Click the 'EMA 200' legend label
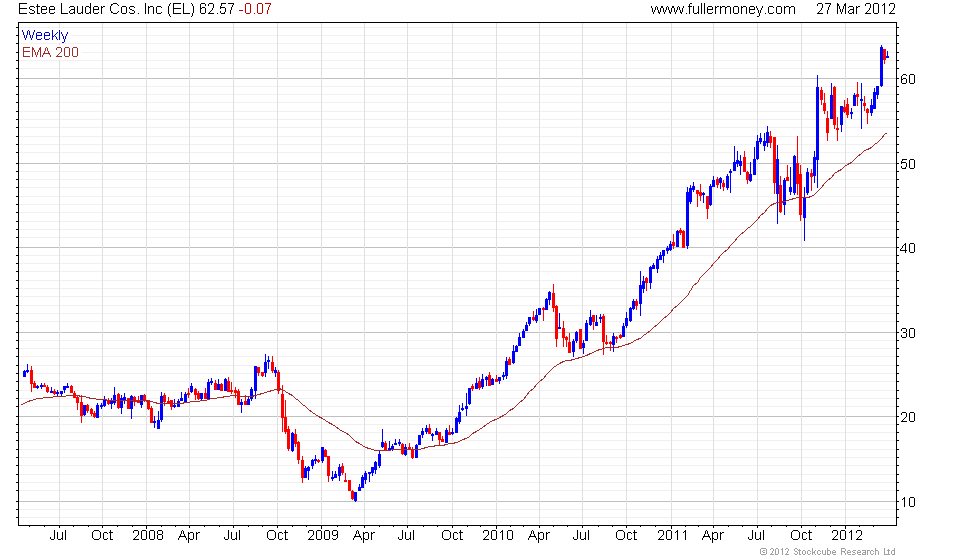The height and width of the screenshot is (560, 980). coord(51,52)
